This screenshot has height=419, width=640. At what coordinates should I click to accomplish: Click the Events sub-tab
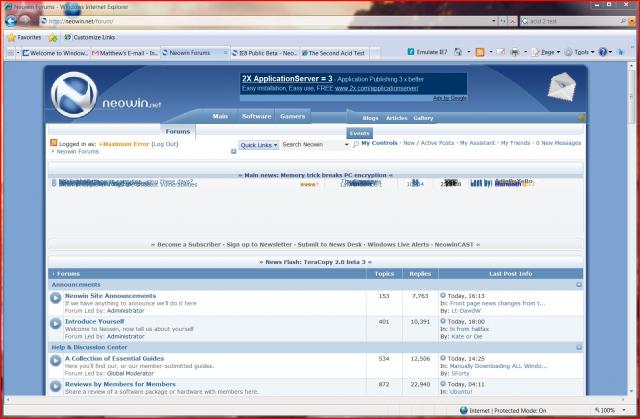[359, 133]
